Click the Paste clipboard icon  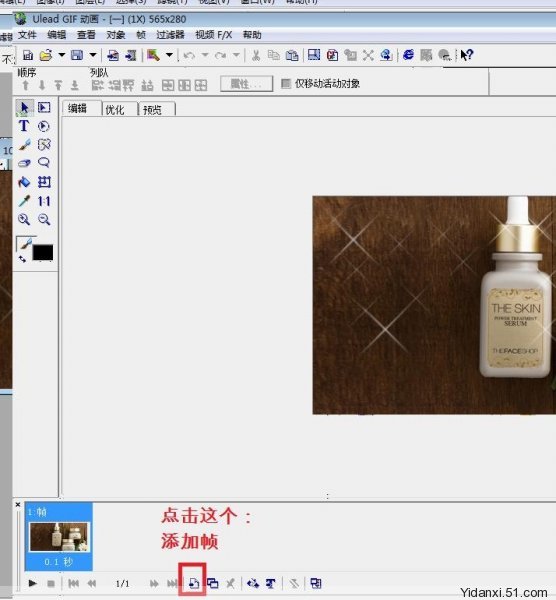point(292,55)
